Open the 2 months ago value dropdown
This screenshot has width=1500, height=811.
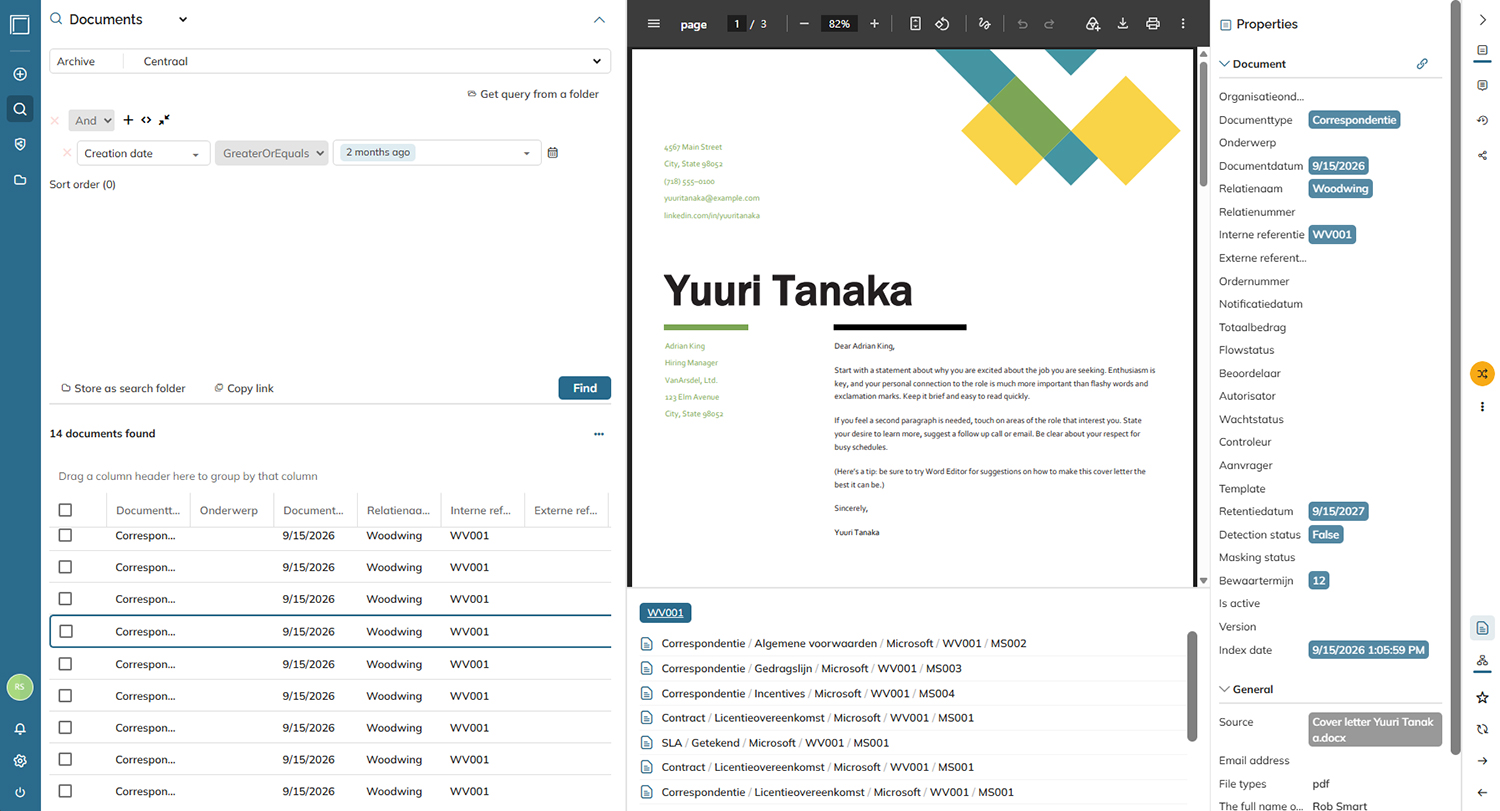(x=437, y=153)
